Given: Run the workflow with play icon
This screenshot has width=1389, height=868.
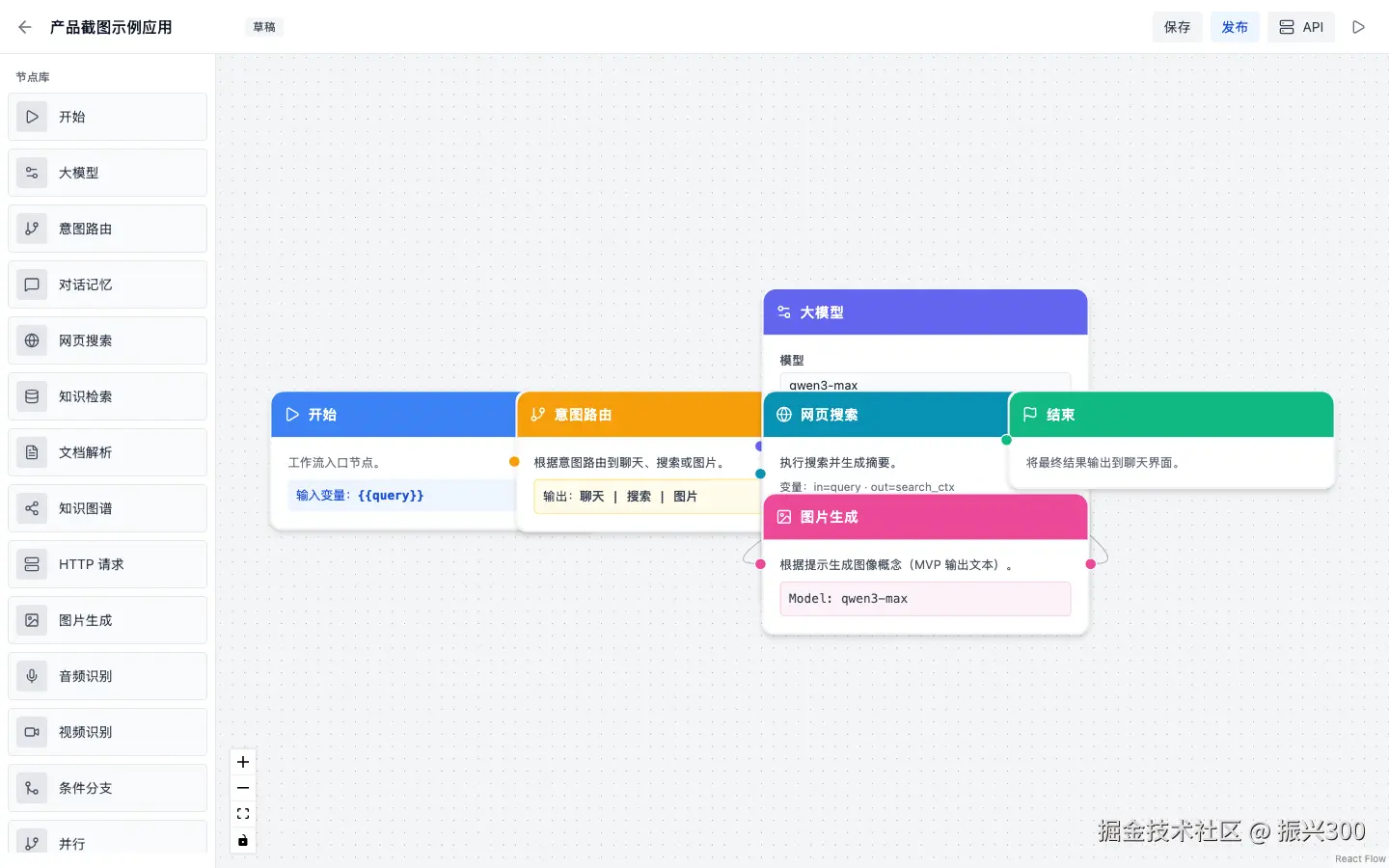Looking at the screenshot, I should 1358,27.
